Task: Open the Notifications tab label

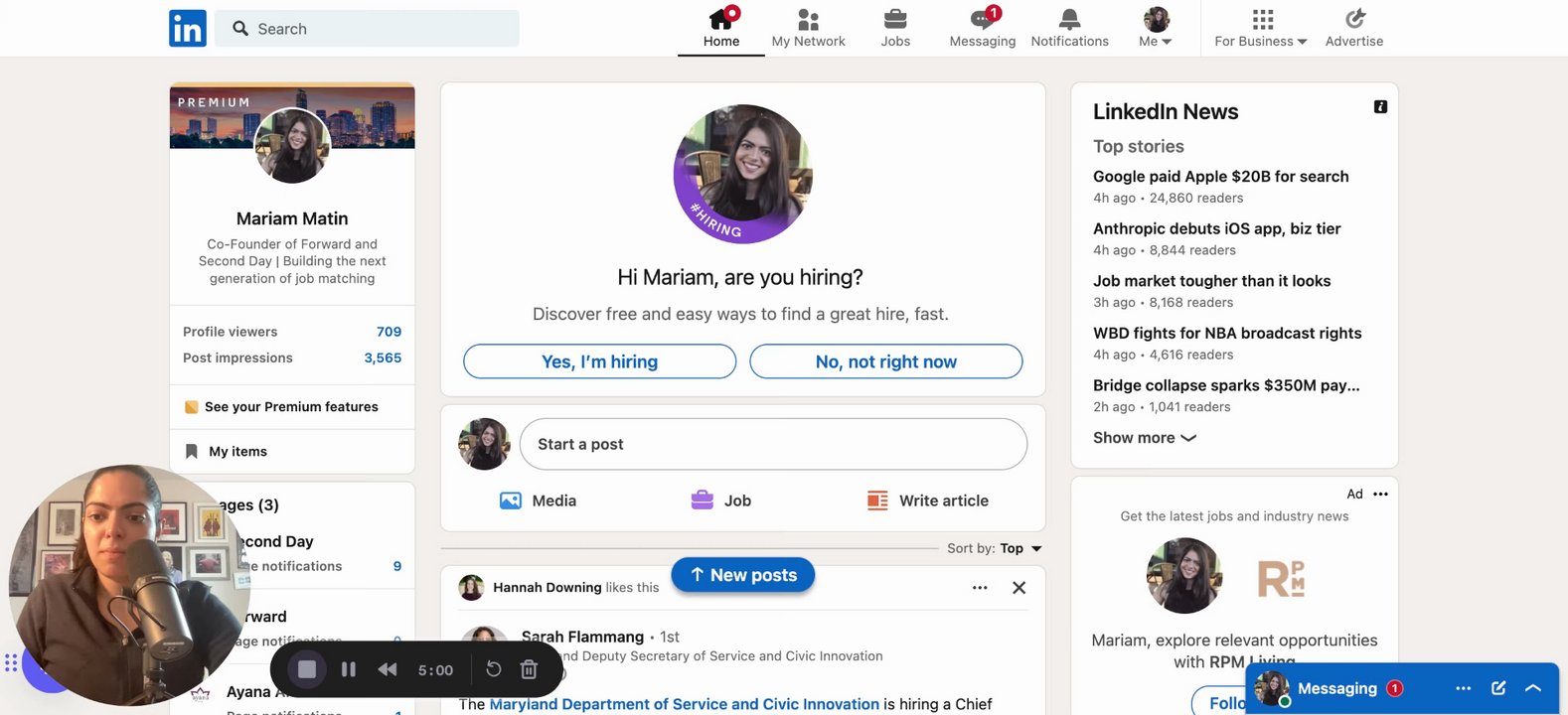Action: pos(1069,42)
